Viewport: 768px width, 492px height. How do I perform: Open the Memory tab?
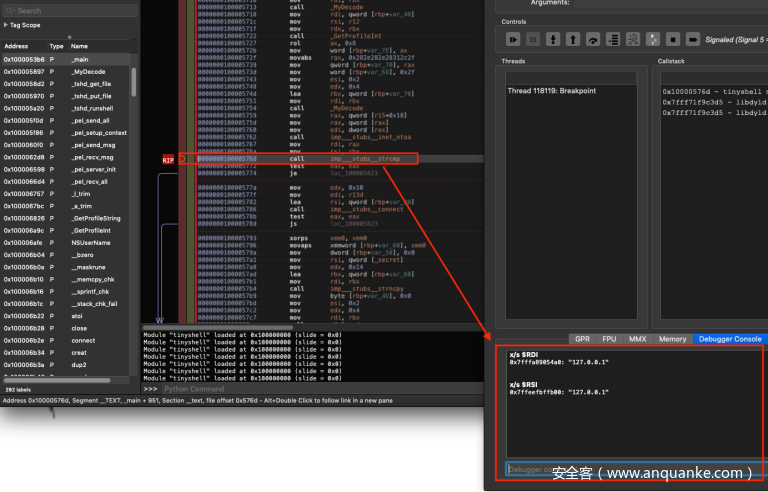672,339
